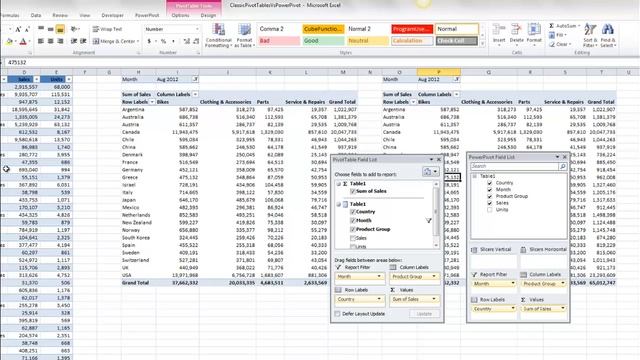Click the align text left icon
This screenshot has height=360, width=640.
(41, 41)
